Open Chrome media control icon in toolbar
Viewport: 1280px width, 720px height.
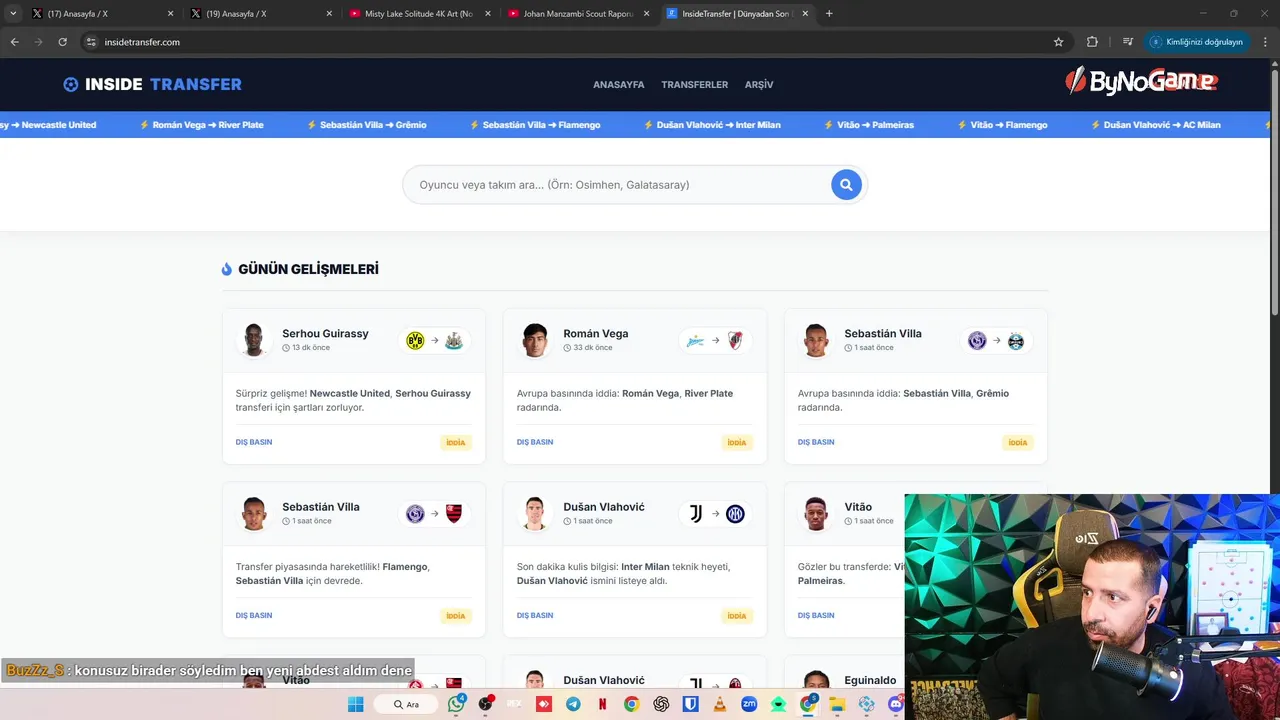1128,42
